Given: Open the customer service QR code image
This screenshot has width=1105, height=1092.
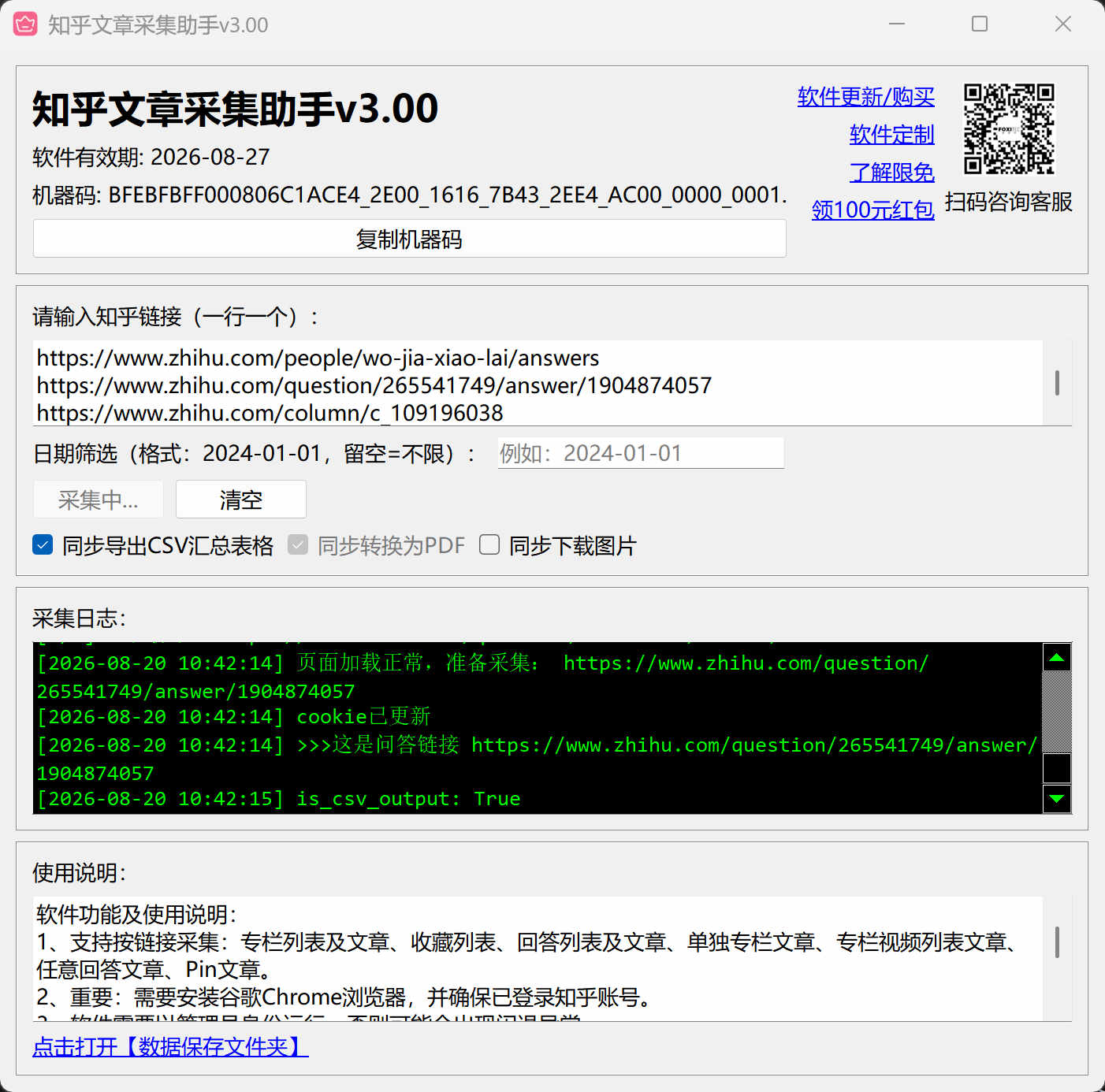Looking at the screenshot, I should point(1009,128).
